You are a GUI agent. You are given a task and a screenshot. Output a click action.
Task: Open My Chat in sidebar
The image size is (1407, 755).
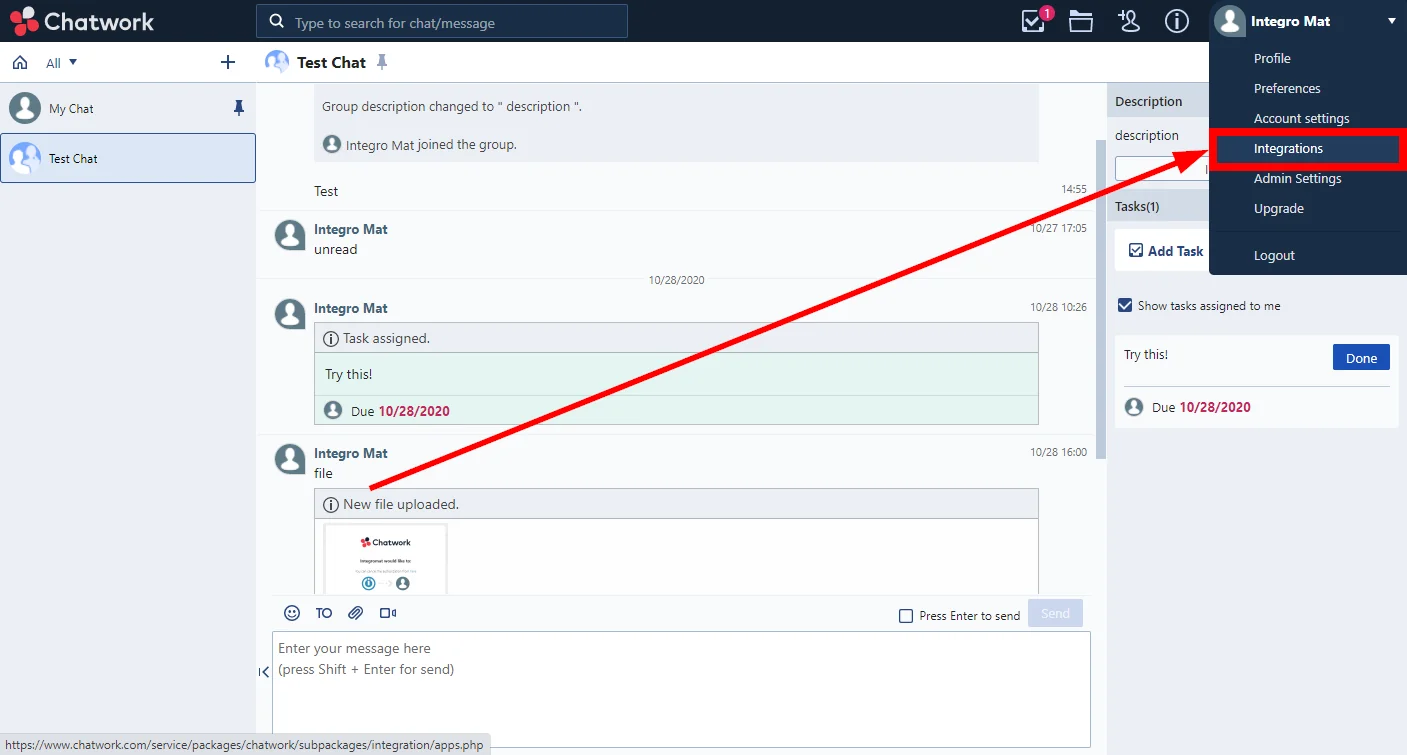point(128,108)
